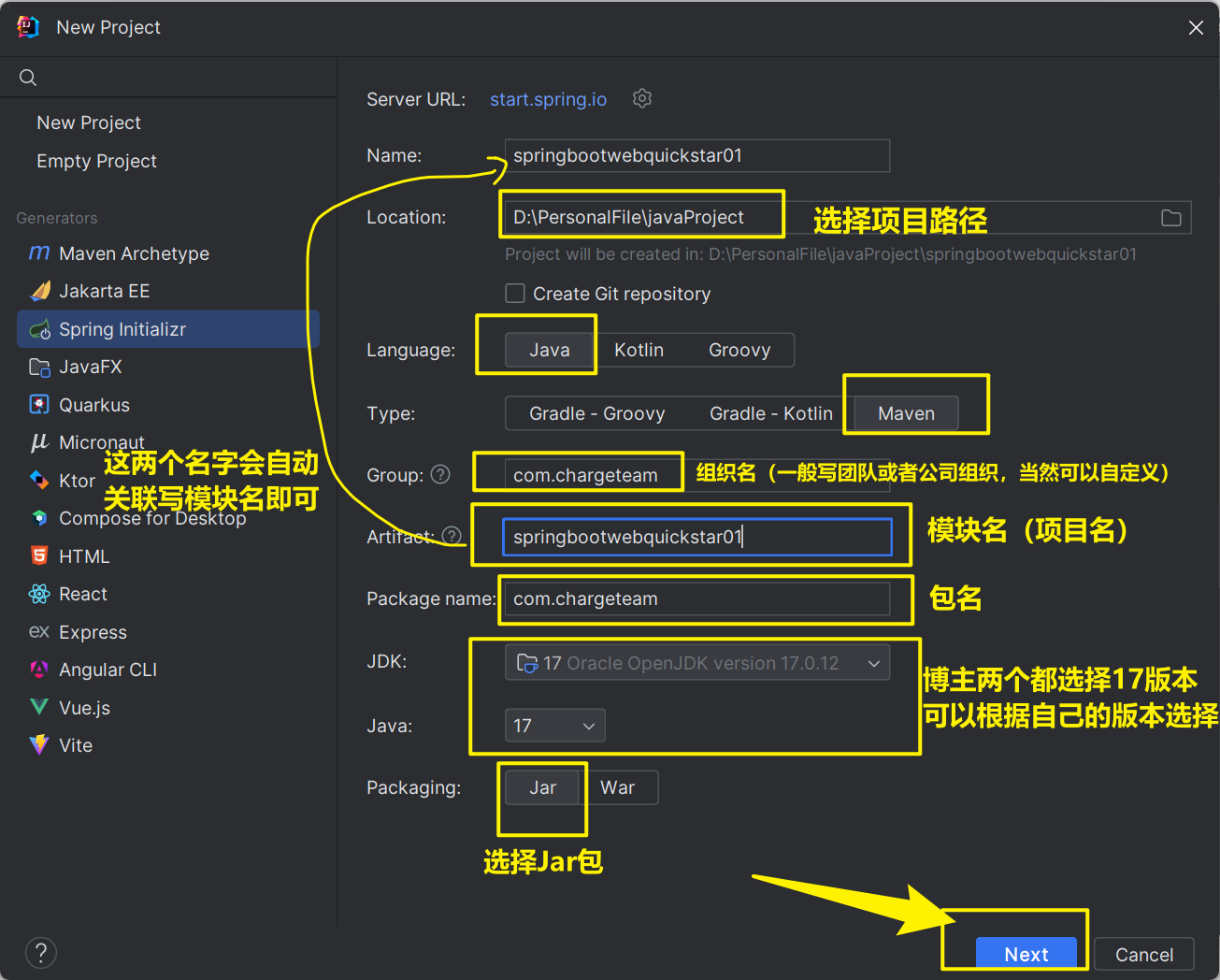
Task: Choose Gradle - Groovy build type
Action: (x=597, y=413)
